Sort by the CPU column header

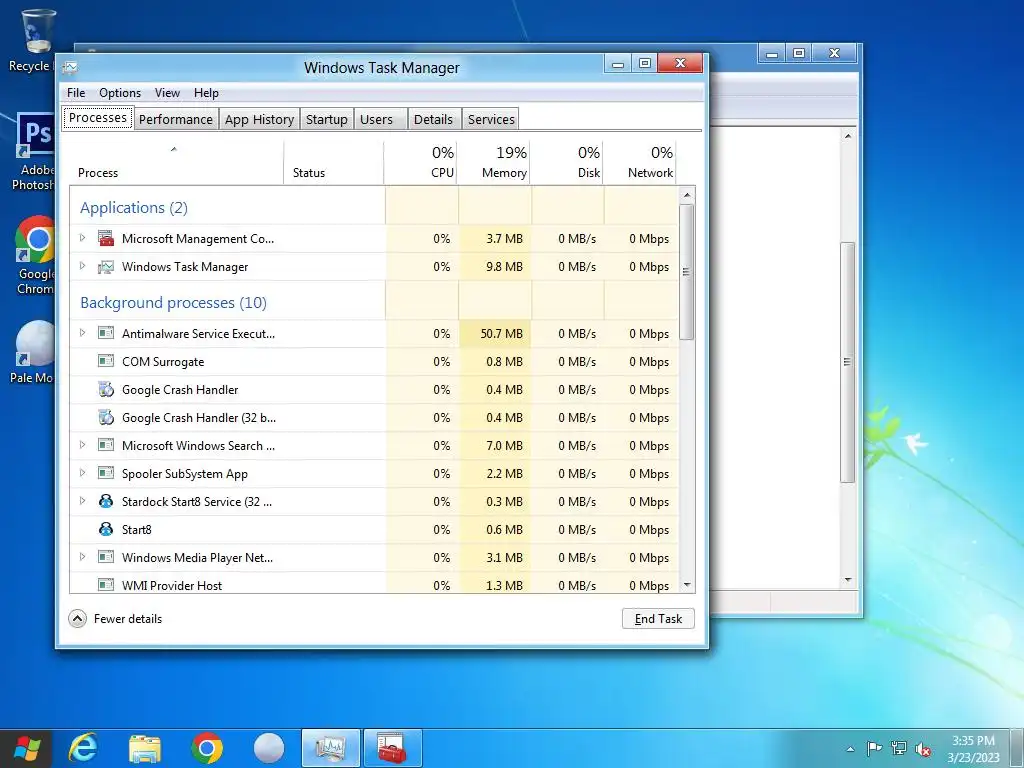(421, 162)
